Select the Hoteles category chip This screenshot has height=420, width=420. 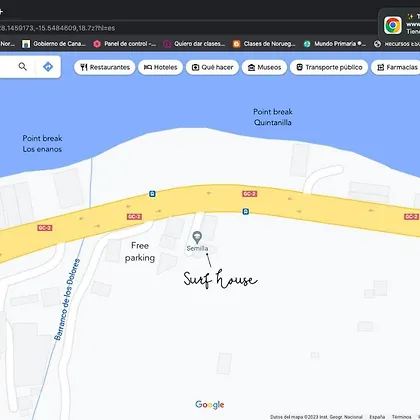click(161, 67)
